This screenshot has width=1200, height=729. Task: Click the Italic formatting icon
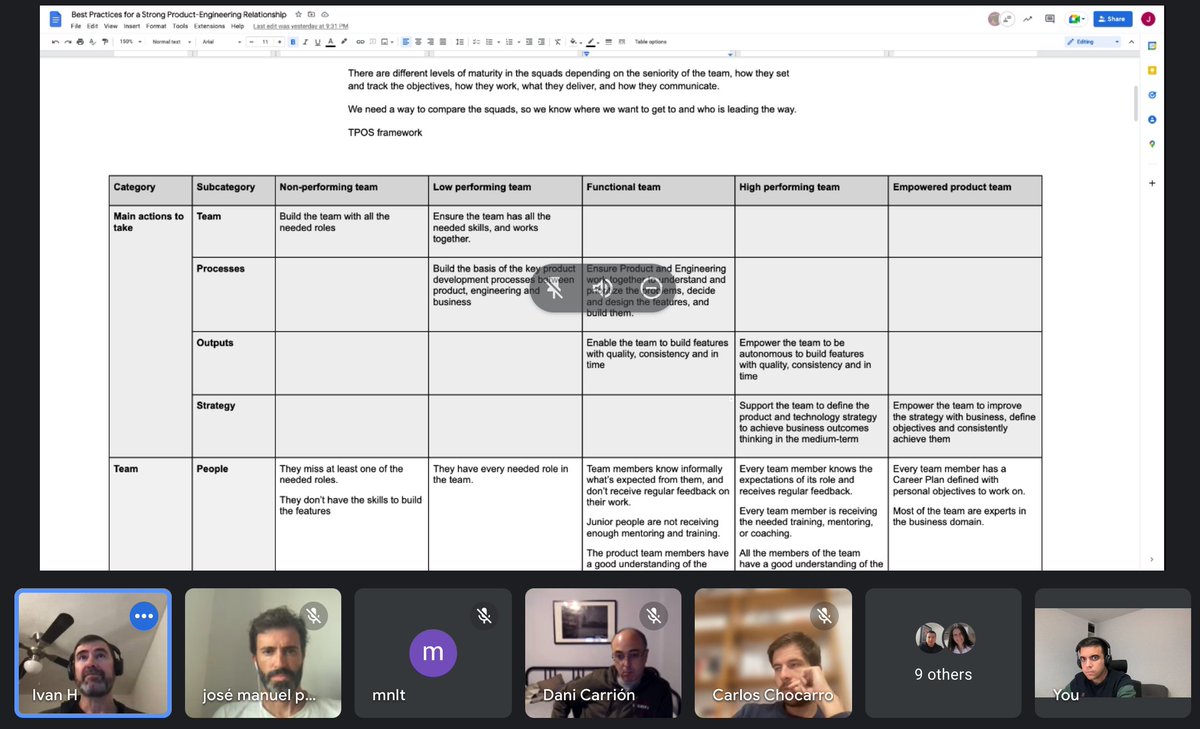(x=305, y=42)
